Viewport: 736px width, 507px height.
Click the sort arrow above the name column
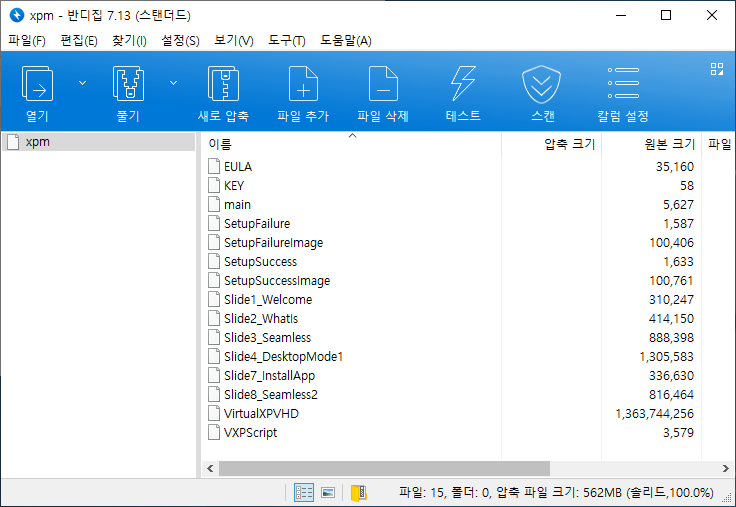coord(353,136)
